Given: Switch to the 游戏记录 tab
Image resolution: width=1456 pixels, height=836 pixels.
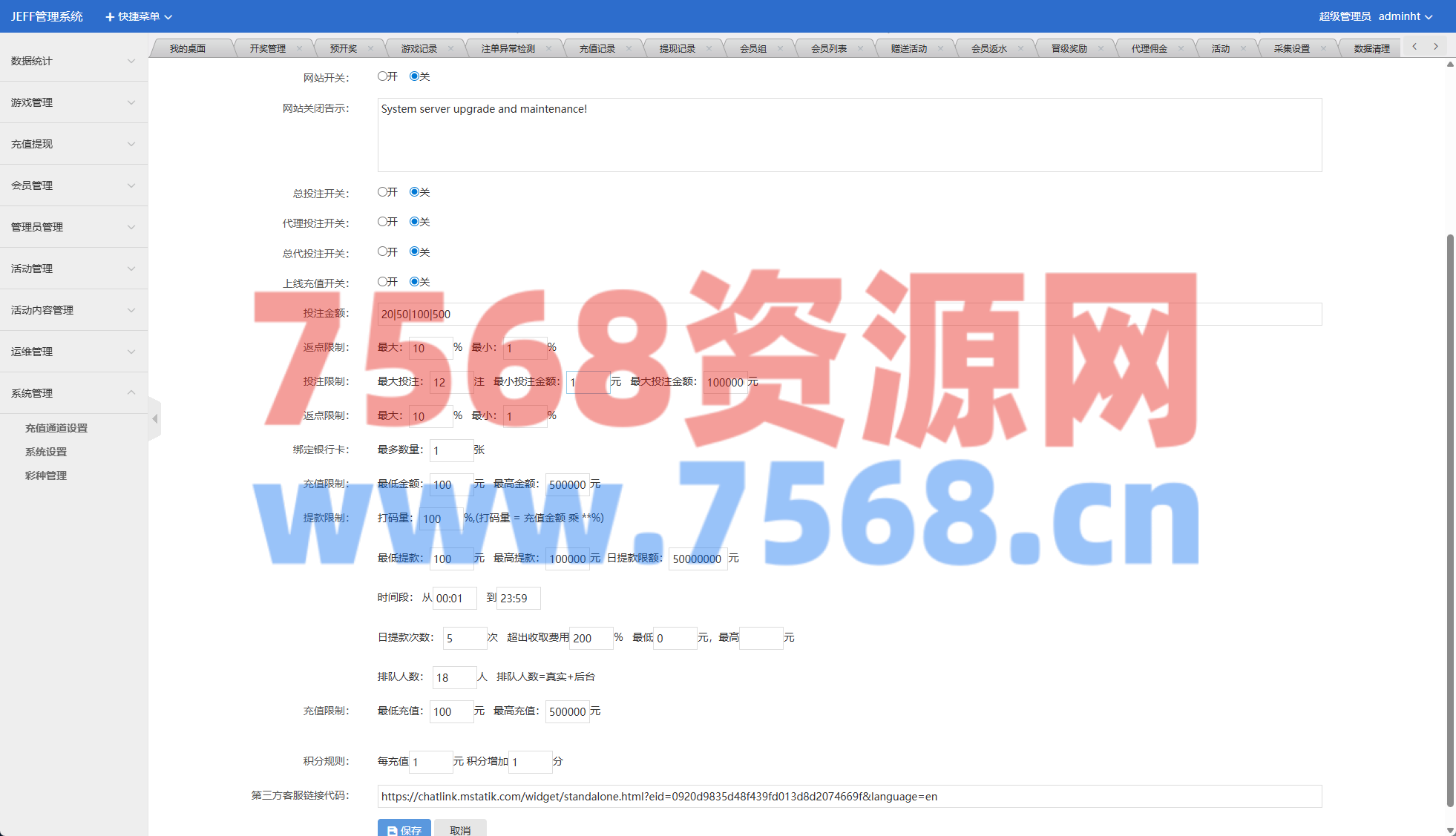Looking at the screenshot, I should coord(419,48).
